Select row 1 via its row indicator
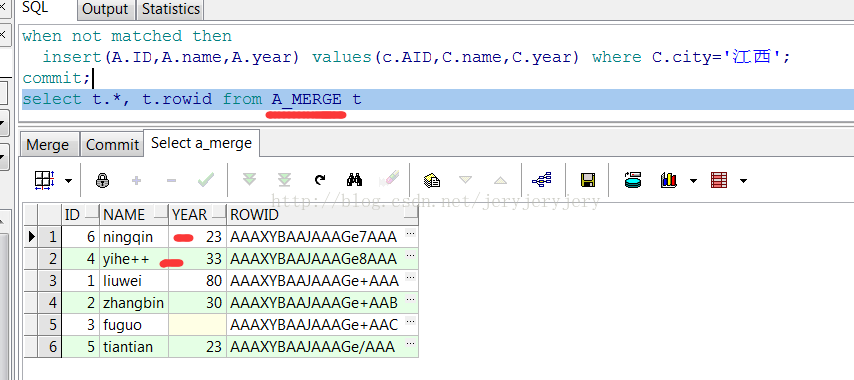Screen dimensions: 854x380 tap(31, 237)
